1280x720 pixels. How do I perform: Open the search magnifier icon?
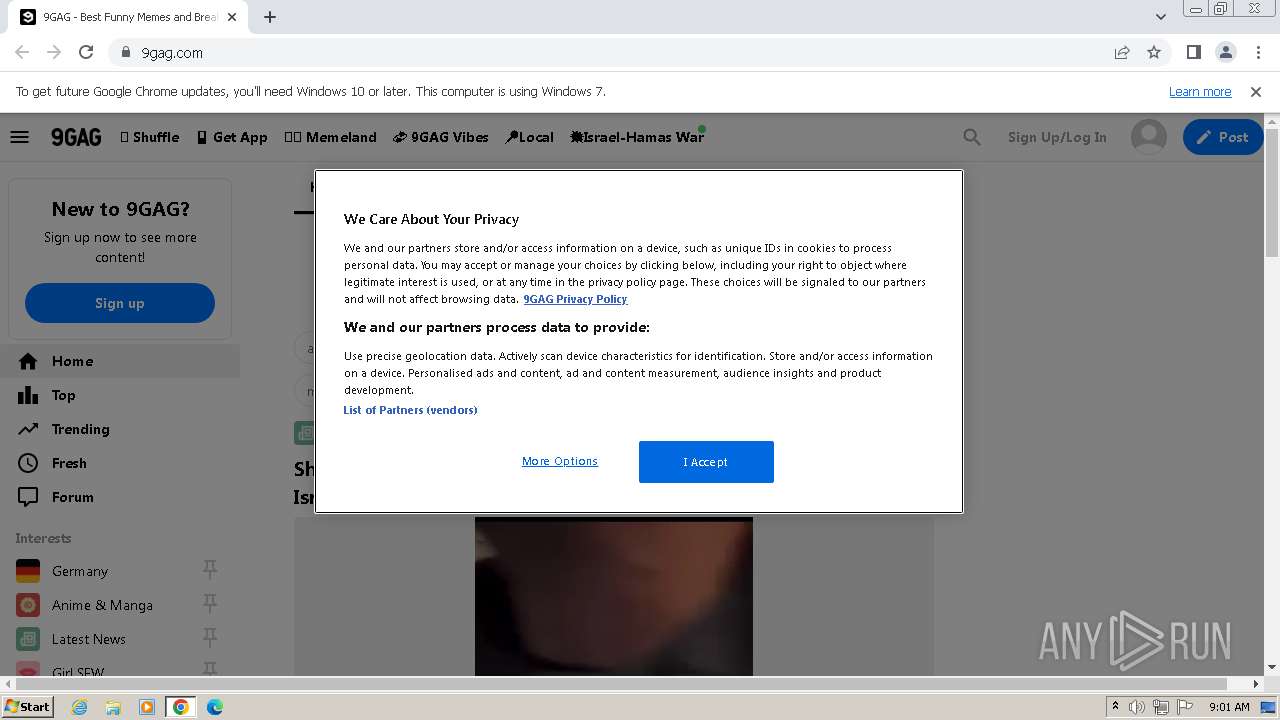pos(972,137)
